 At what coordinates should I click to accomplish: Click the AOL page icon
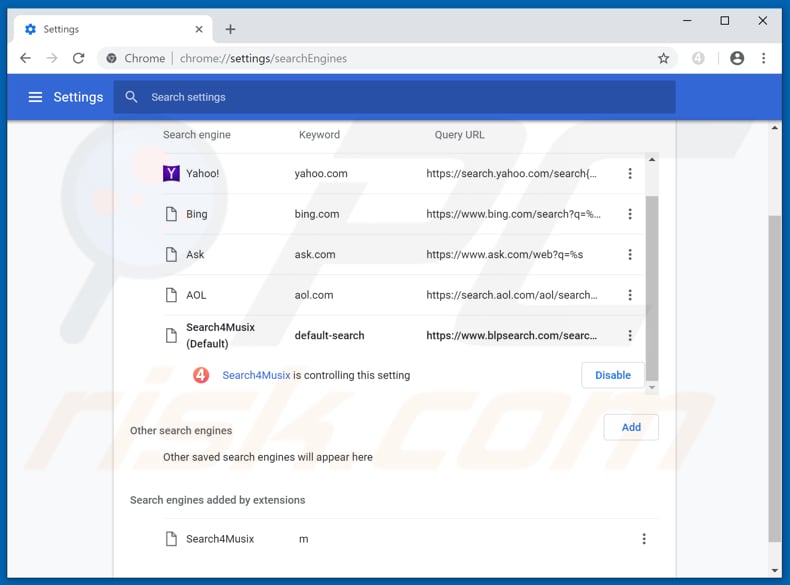point(171,295)
